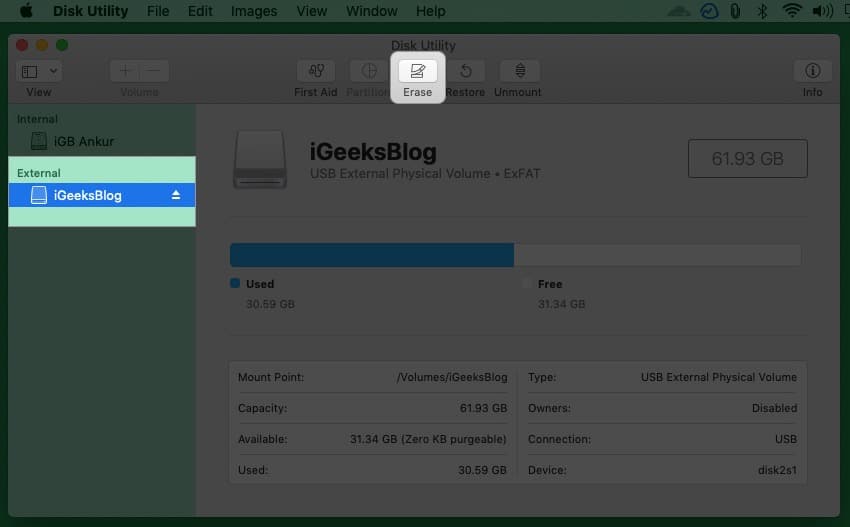Click the circular activity menu bar icon

coord(709,11)
